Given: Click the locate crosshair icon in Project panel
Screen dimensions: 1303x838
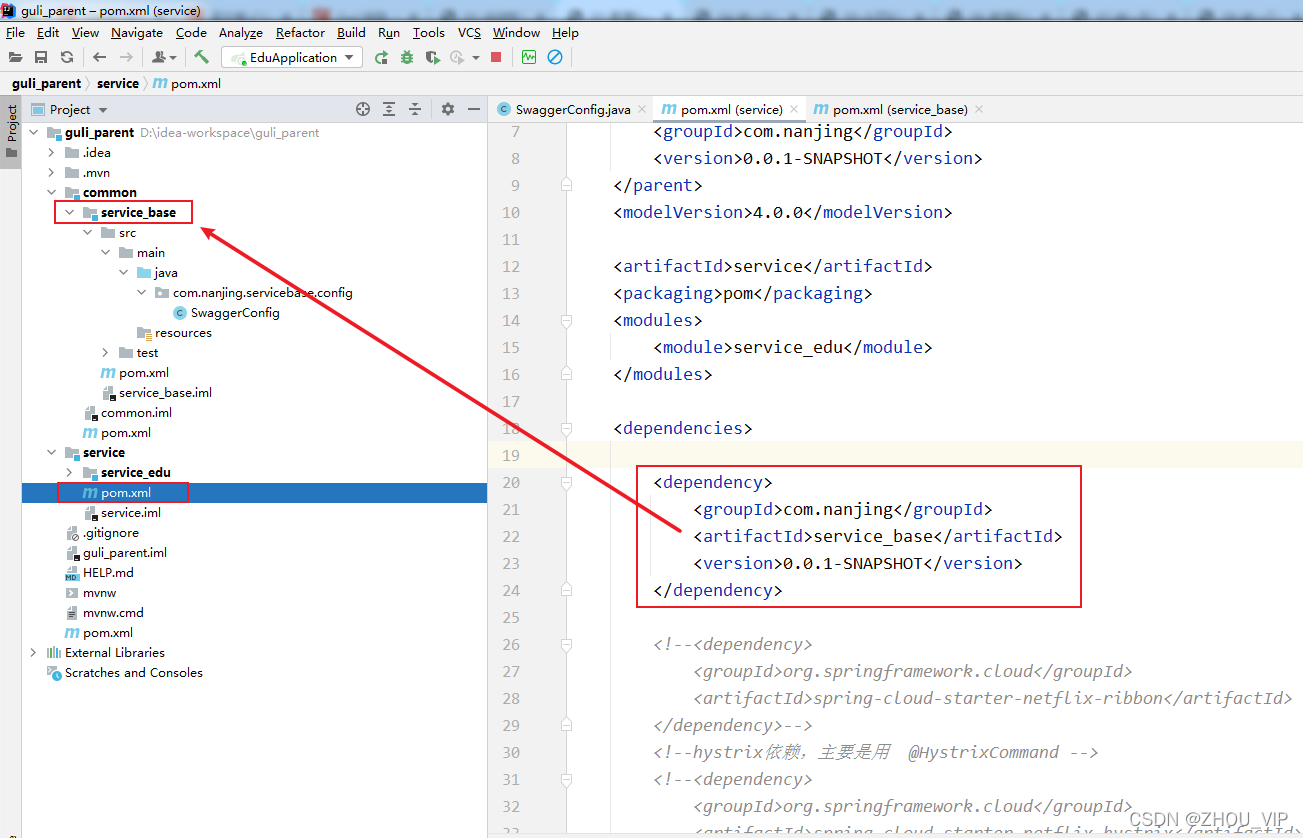Looking at the screenshot, I should 363,109.
